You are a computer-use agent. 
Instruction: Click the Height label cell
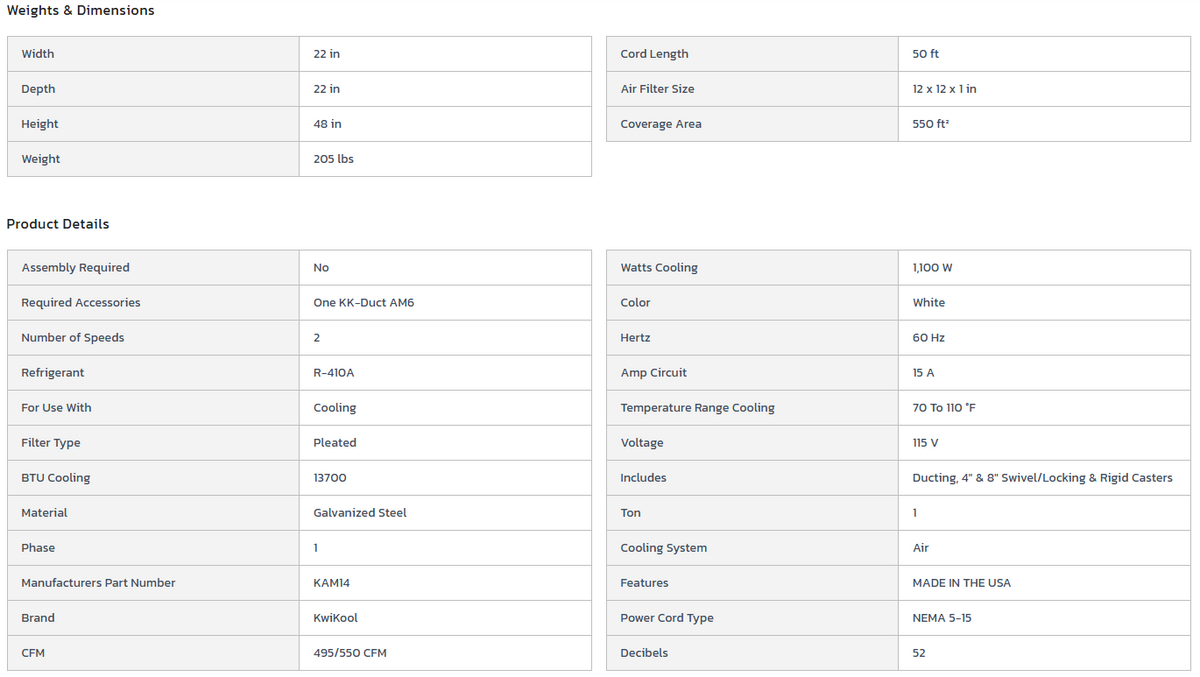[40, 124]
